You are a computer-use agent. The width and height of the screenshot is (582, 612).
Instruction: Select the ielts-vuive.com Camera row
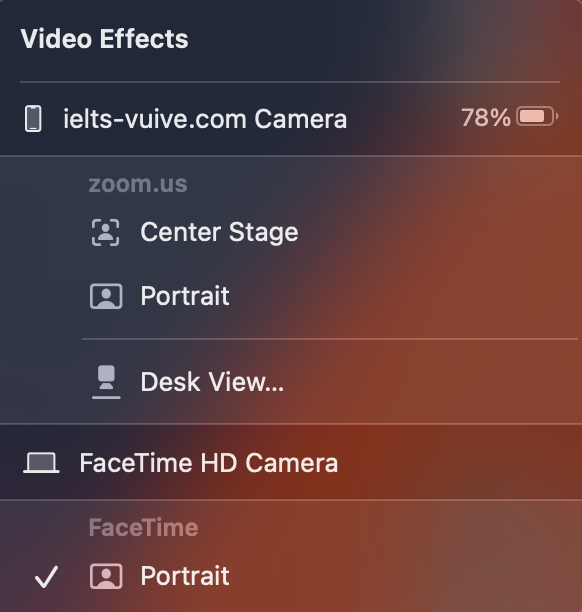(291, 119)
